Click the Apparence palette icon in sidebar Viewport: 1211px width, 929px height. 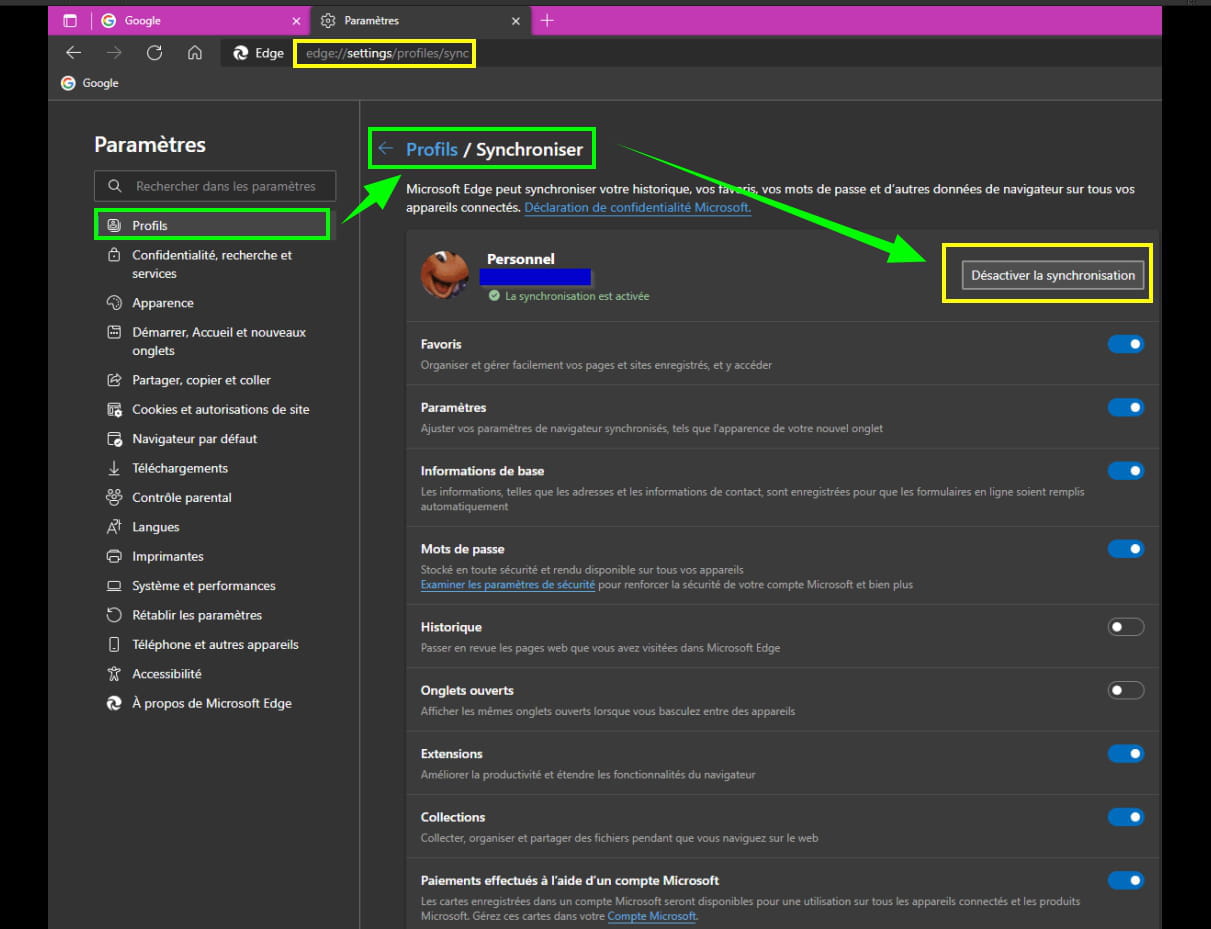114,303
